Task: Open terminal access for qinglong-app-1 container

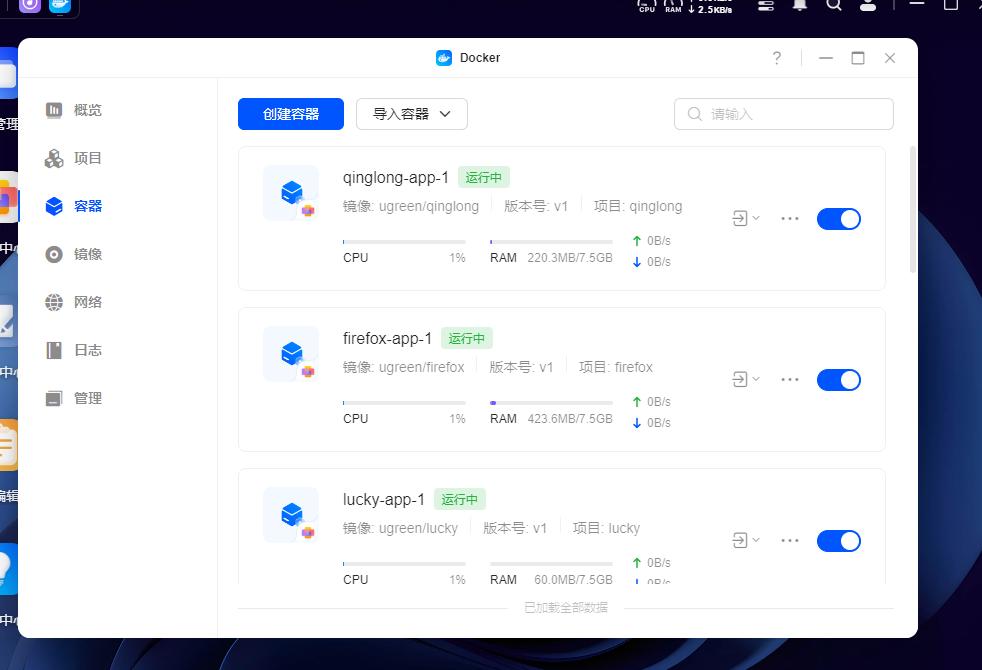Action: (x=740, y=218)
